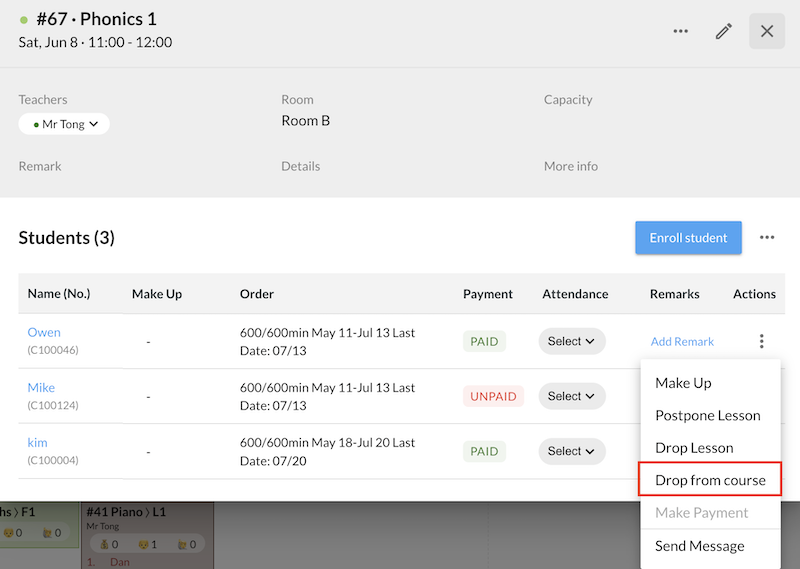Choose Drop from course option
Image resolution: width=800 pixels, height=569 pixels.
pyautogui.click(x=710, y=480)
